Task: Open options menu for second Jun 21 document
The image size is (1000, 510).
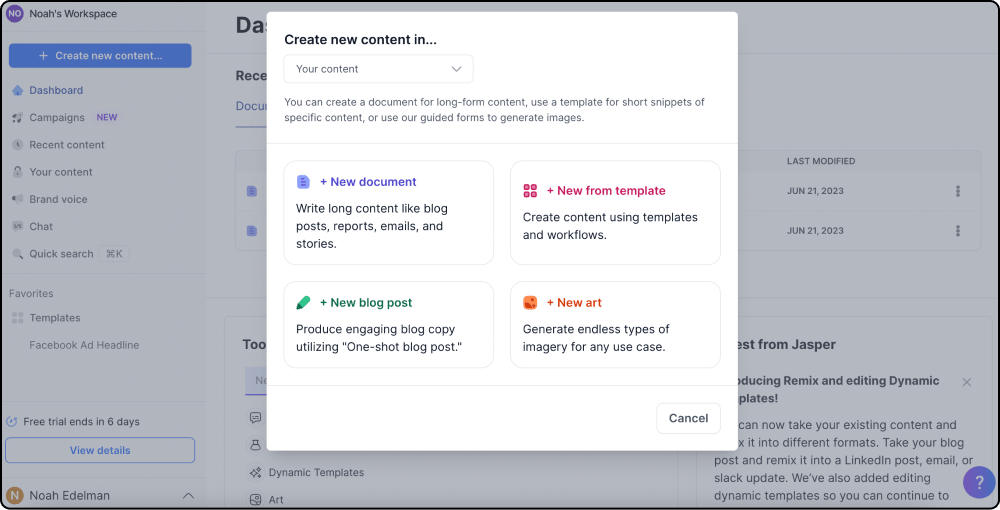Action: tap(957, 231)
